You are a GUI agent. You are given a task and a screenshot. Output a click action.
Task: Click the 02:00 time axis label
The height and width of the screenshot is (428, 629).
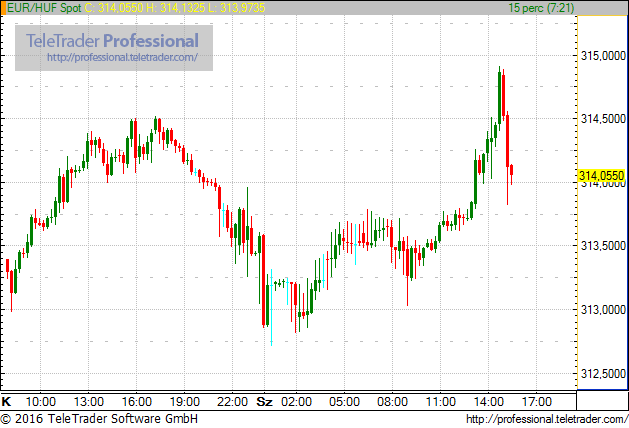pyautogui.click(x=296, y=402)
